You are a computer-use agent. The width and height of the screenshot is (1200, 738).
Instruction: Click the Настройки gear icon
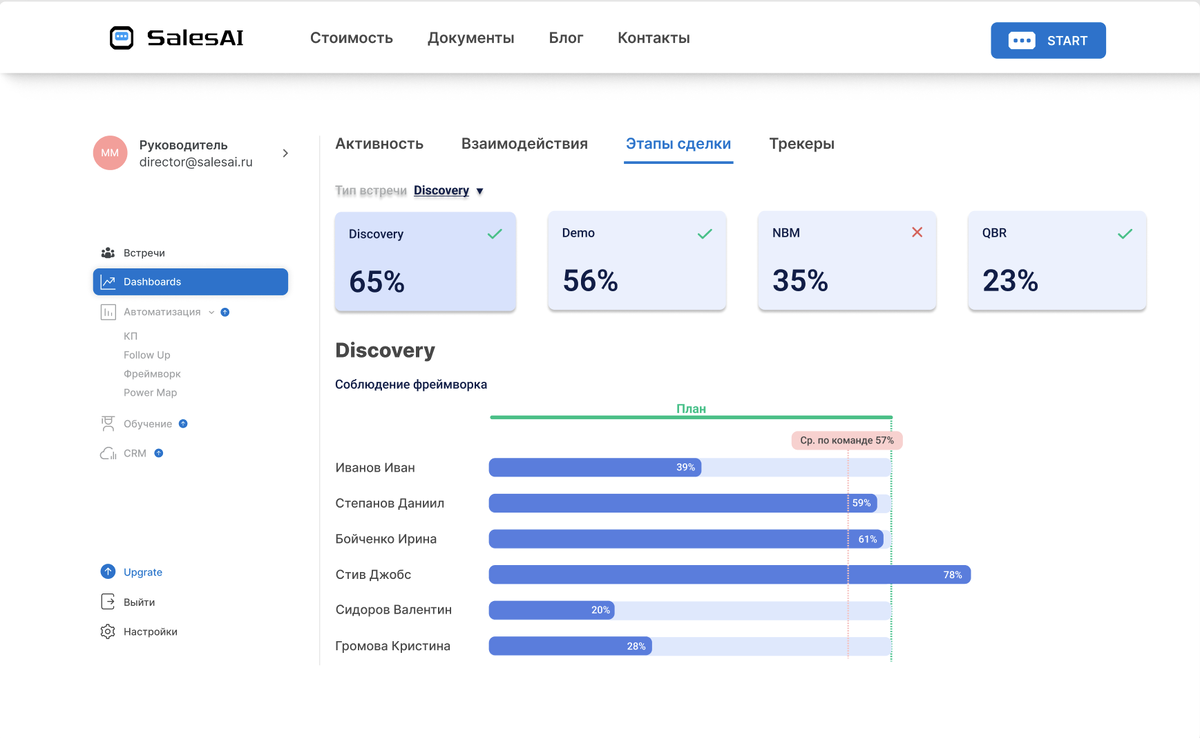point(108,632)
